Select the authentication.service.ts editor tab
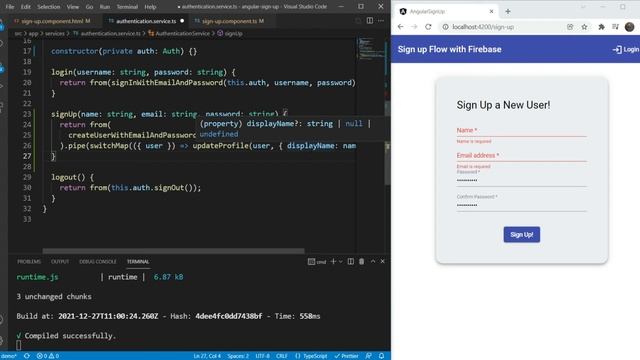The height and width of the screenshot is (360, 640). [146, 21]
